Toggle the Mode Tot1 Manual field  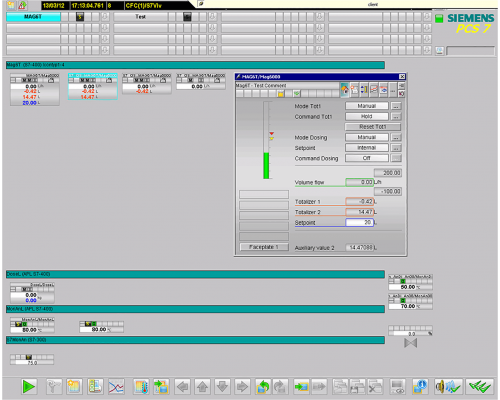coord(367,106)
